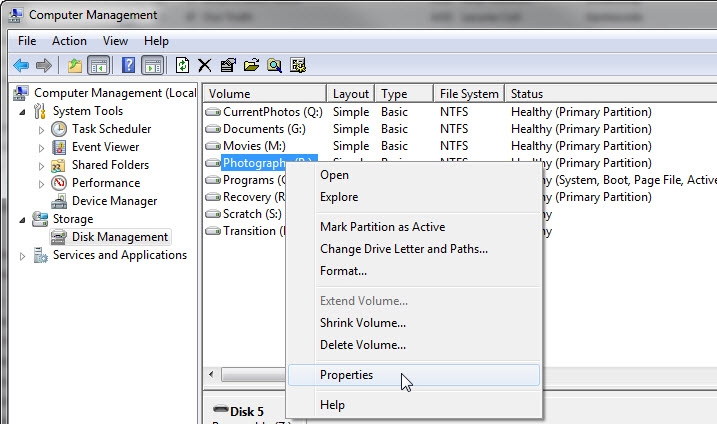Click the Storage node icon

pos(40,219)
